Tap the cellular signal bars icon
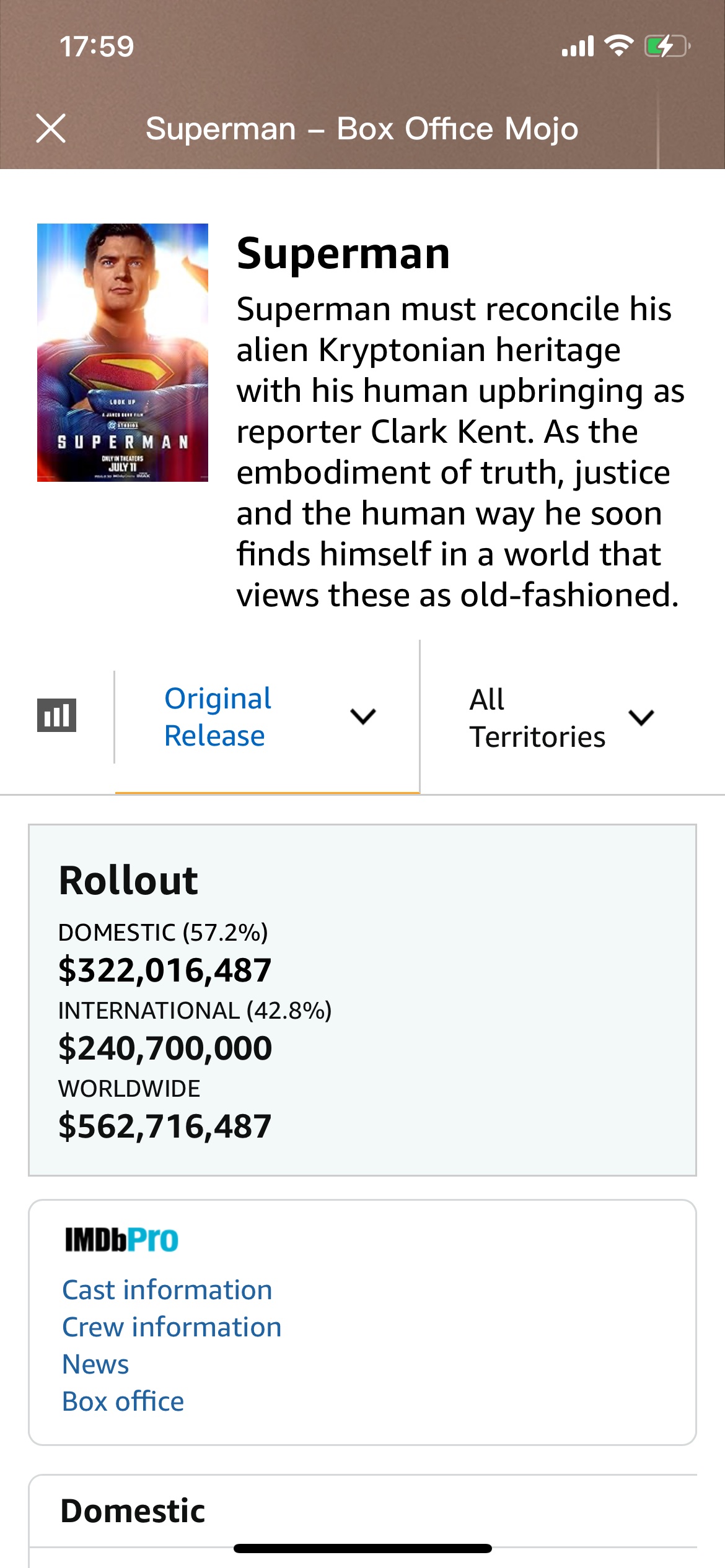 [578, 46]
